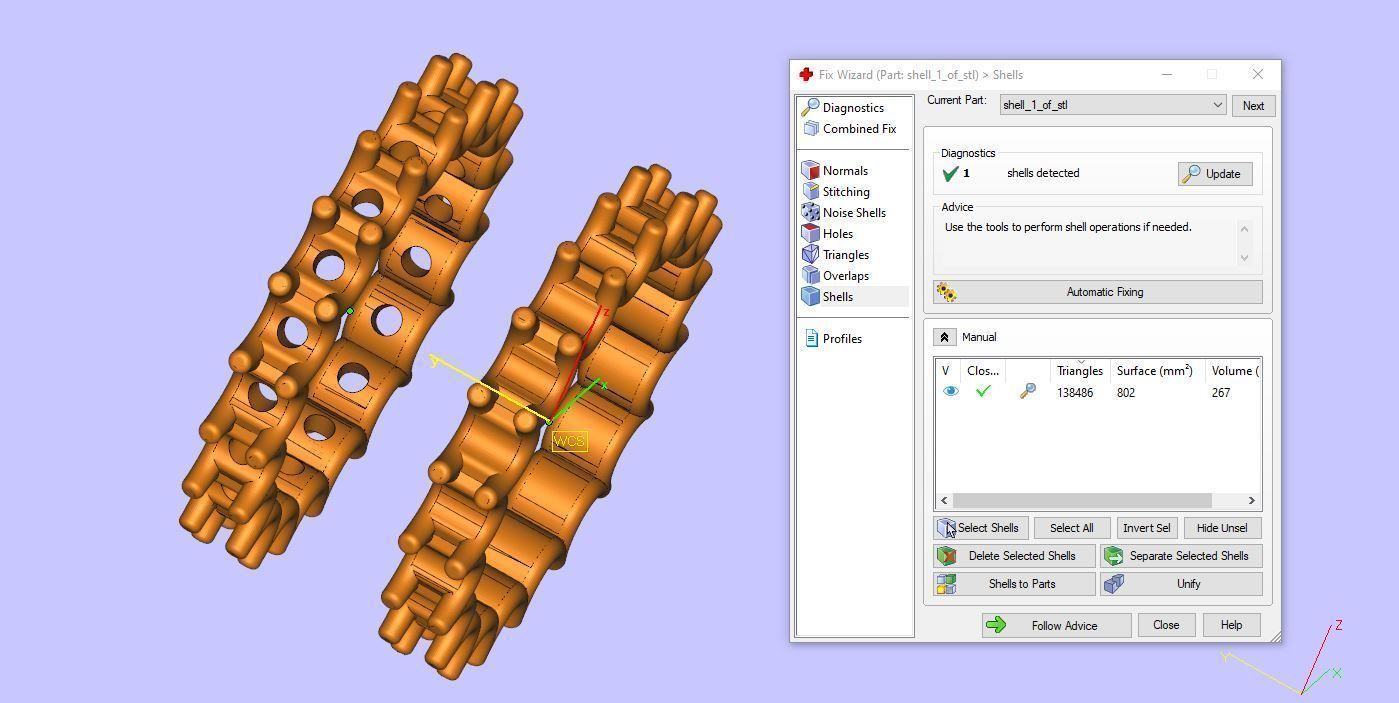This screenshot has height=703, width=1399.
Task: Open Profiles in the sidebar
Action: [x=842, y=338]
